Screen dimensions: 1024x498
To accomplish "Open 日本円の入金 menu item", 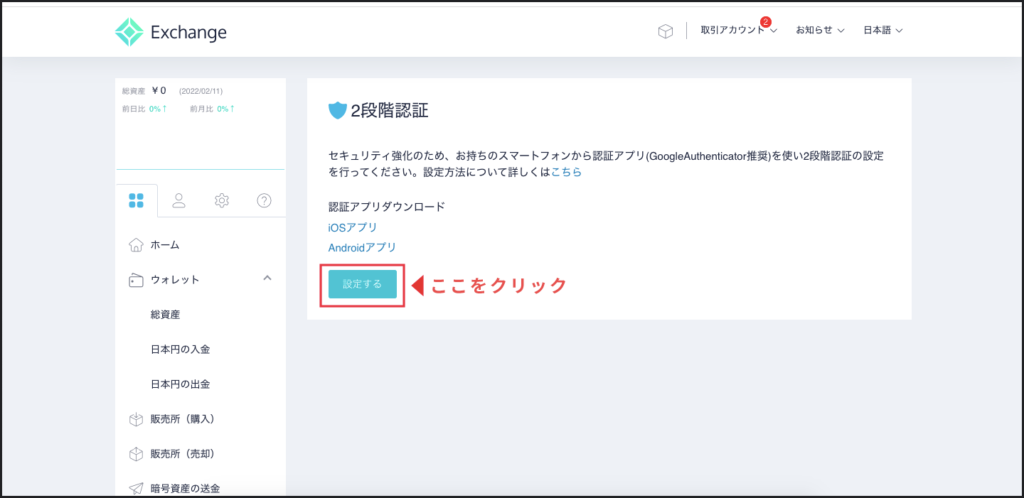I will pos(179,349).
